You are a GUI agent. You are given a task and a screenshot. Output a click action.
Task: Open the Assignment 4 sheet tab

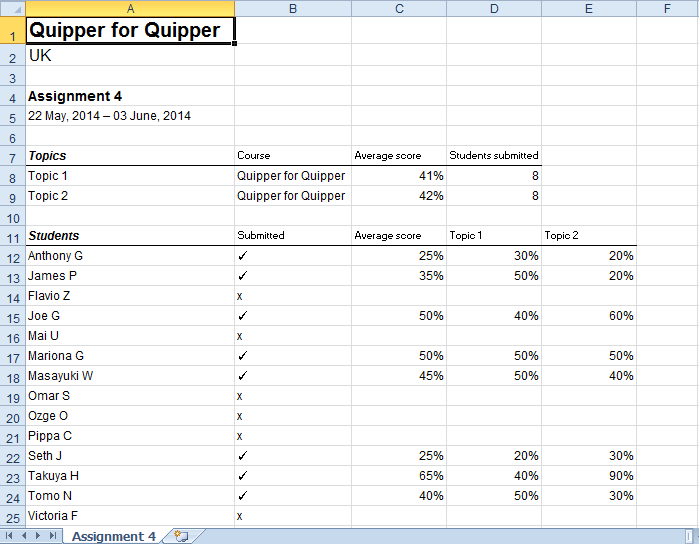tap(114, 536)
